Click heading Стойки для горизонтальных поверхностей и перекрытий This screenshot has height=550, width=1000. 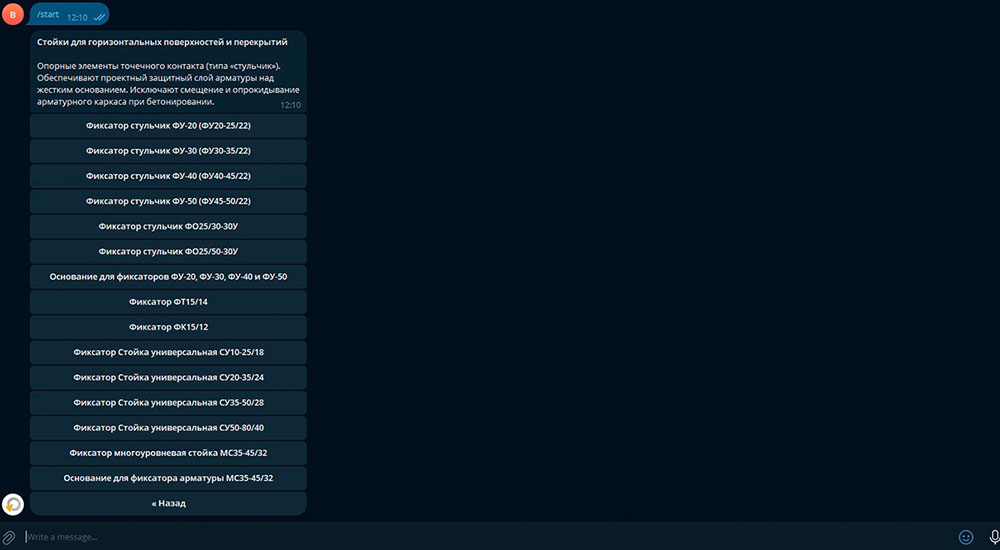point(162,42)
